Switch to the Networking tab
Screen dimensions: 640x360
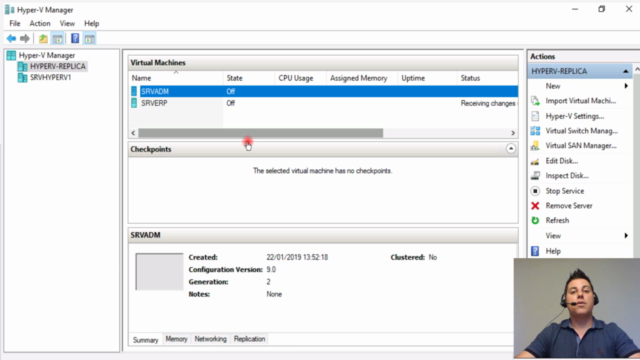click(210, 339)
